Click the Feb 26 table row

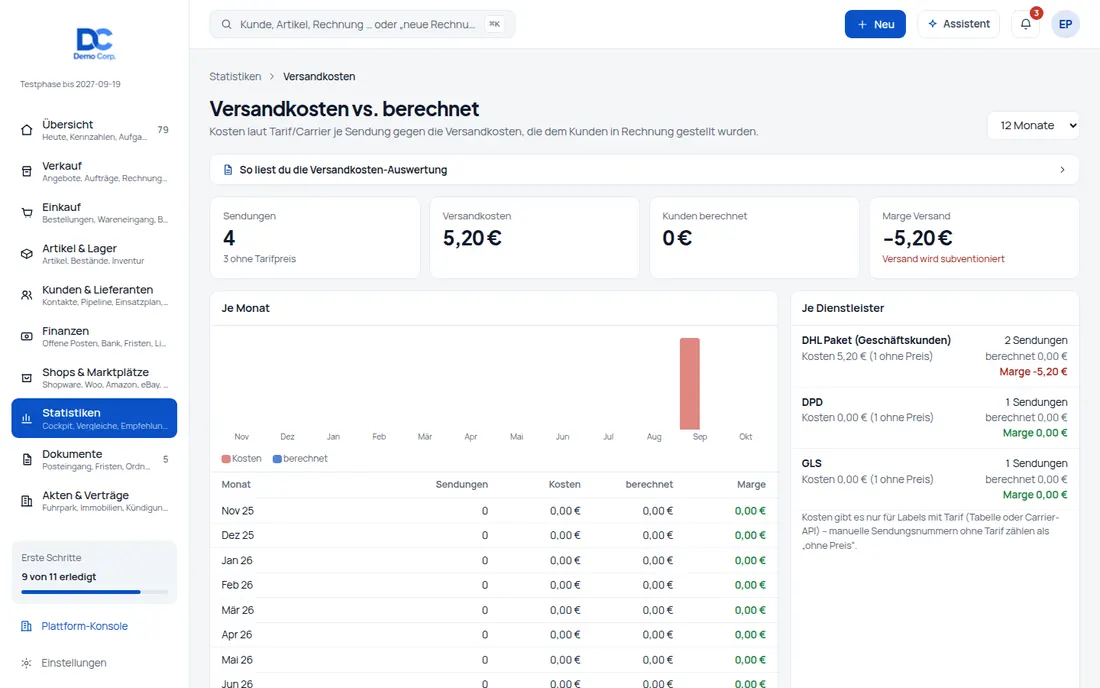494,585
